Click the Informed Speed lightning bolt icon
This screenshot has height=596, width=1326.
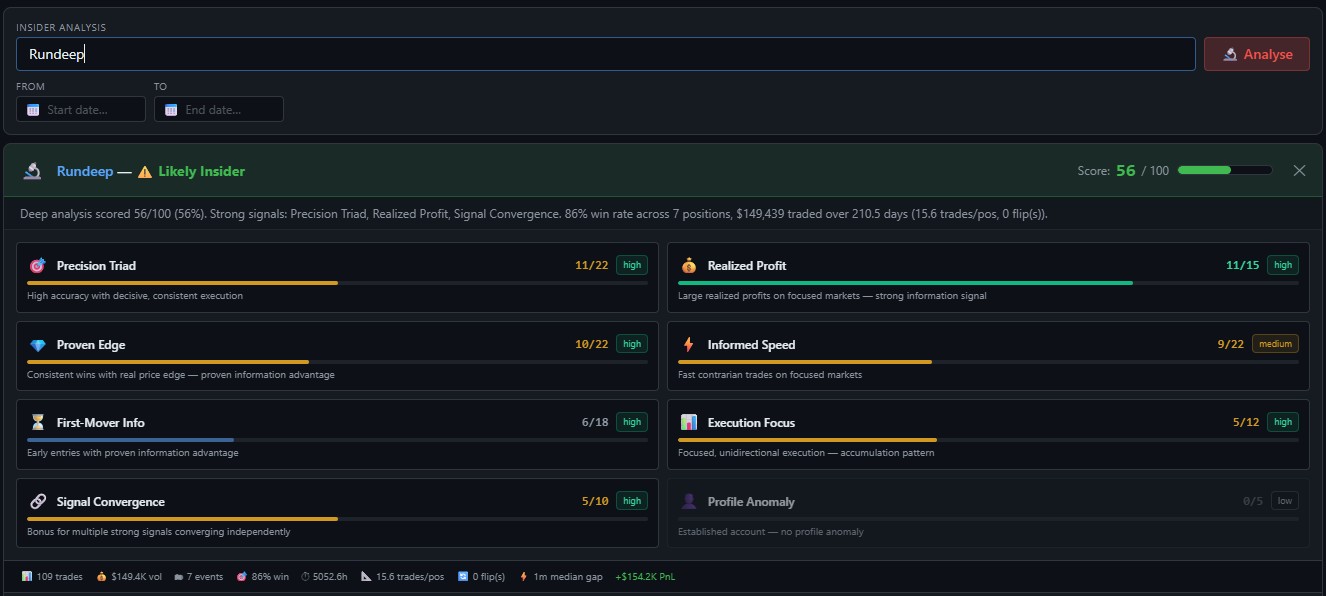coord(686,344)
